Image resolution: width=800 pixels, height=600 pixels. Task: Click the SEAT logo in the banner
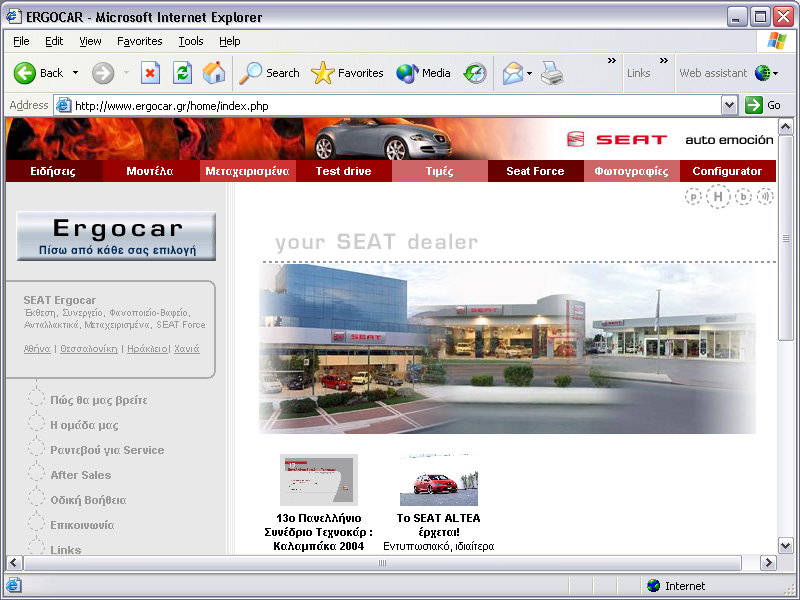pos(617,139)
